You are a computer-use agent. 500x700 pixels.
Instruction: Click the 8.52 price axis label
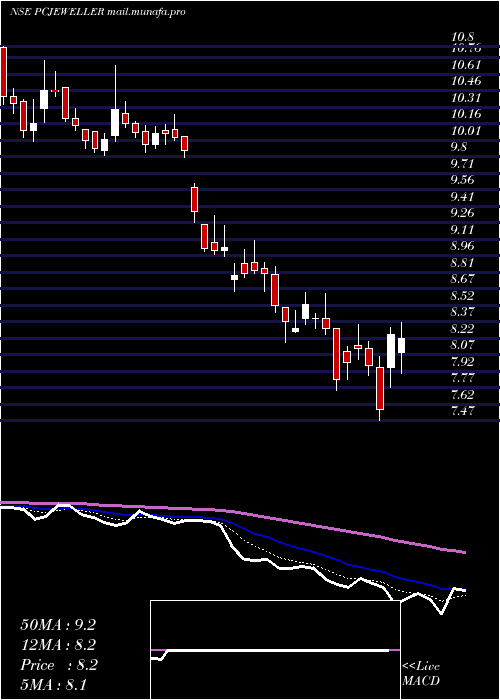[x=462, y=296]
